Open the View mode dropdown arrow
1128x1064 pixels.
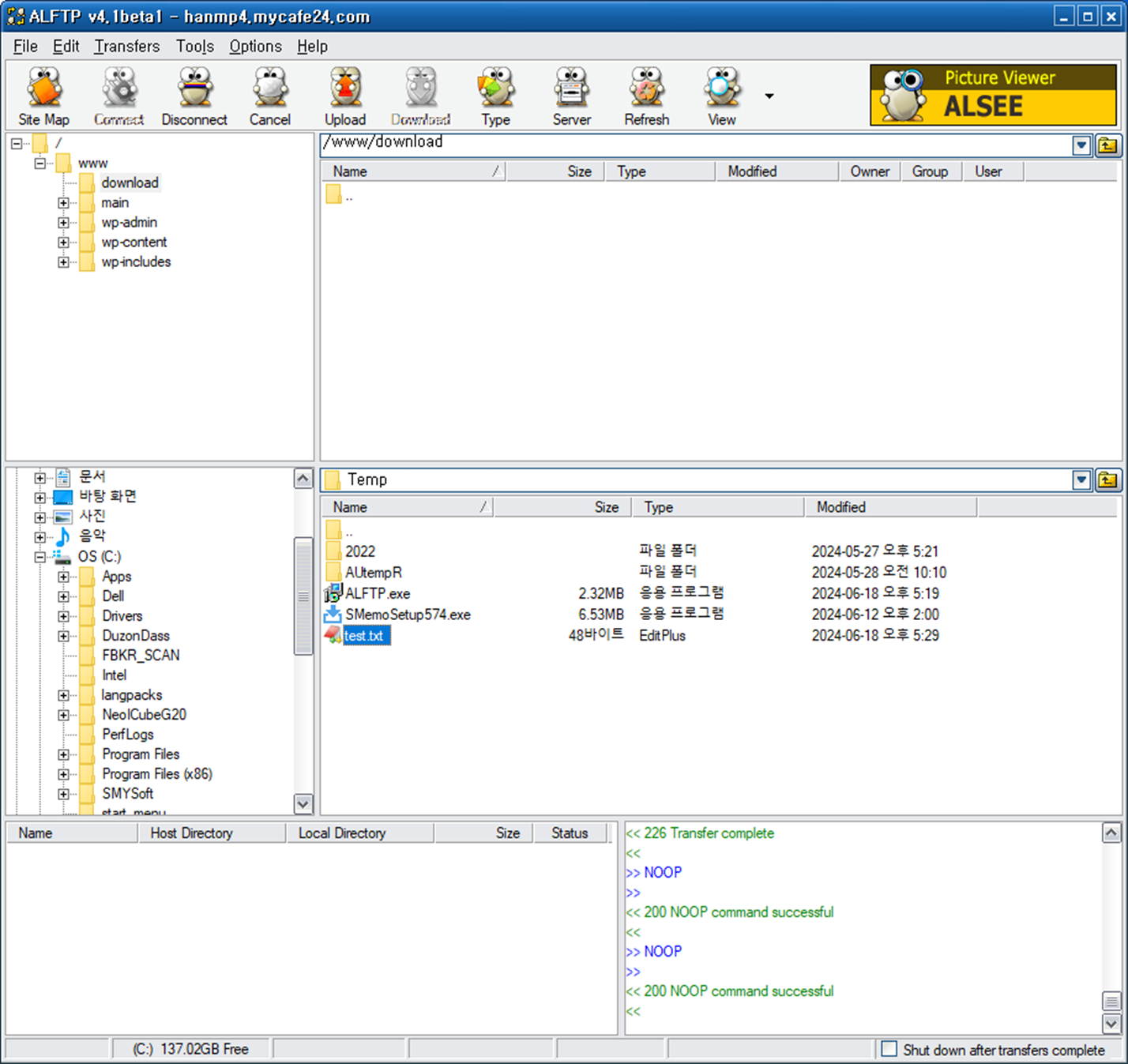[769, 95]
